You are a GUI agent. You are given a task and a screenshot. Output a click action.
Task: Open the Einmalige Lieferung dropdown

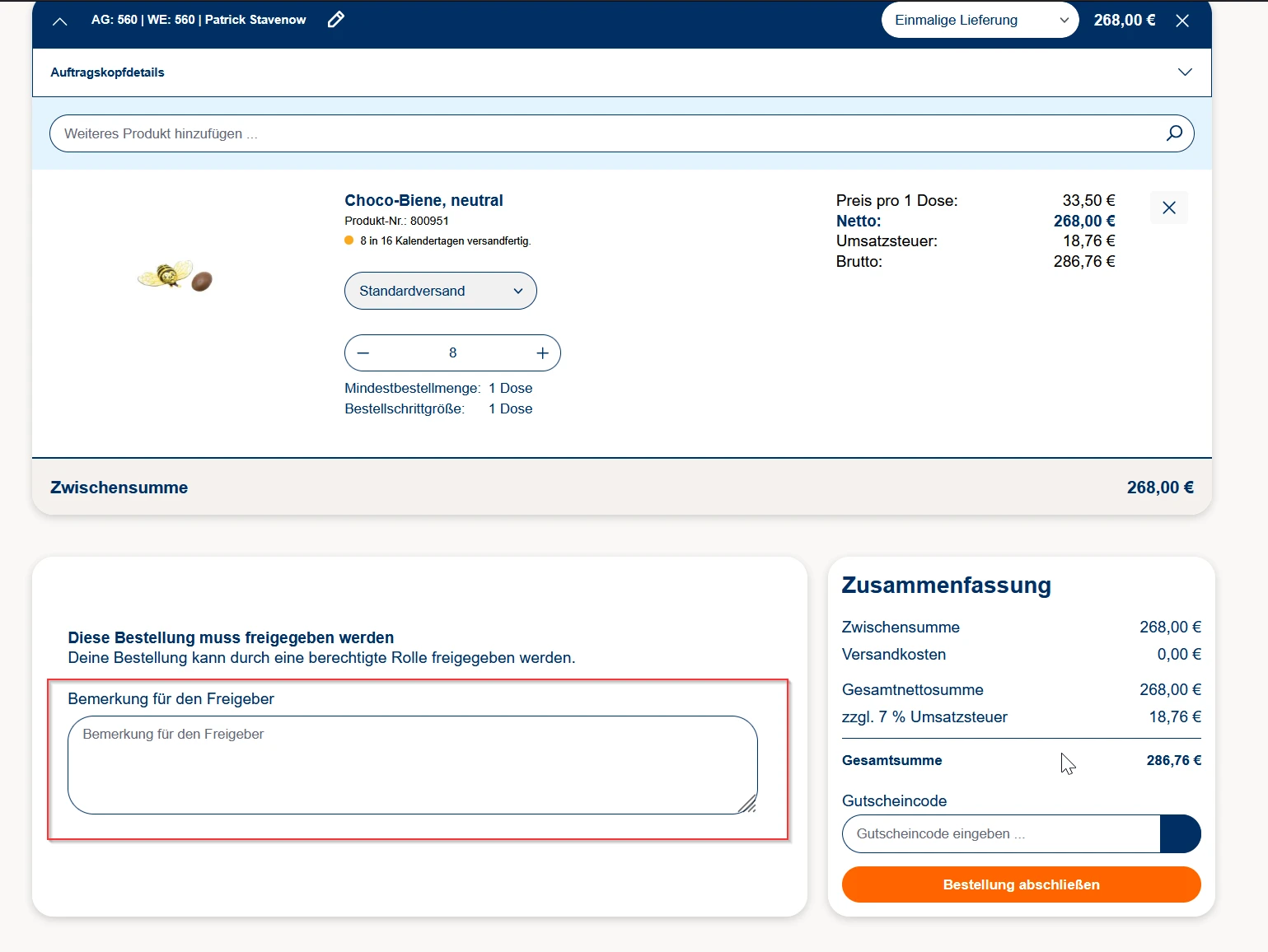(x=979, y=21)
